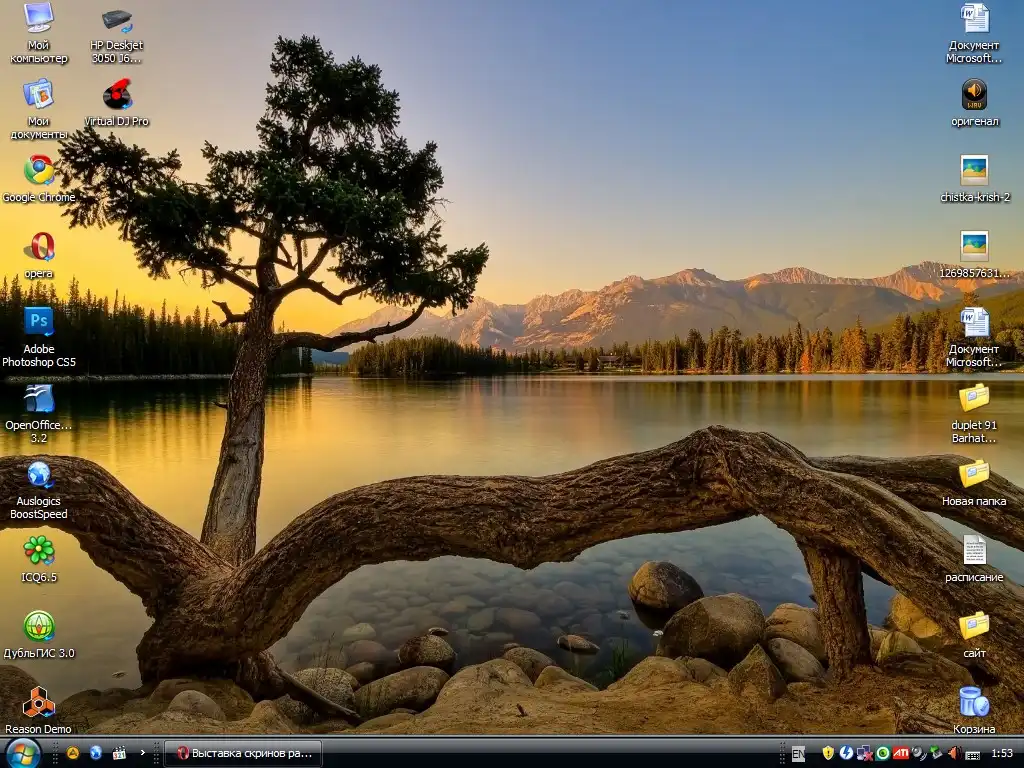Open Google Chrome desktop shortcut
The image size is (1024, 768).
pos(39,171)
